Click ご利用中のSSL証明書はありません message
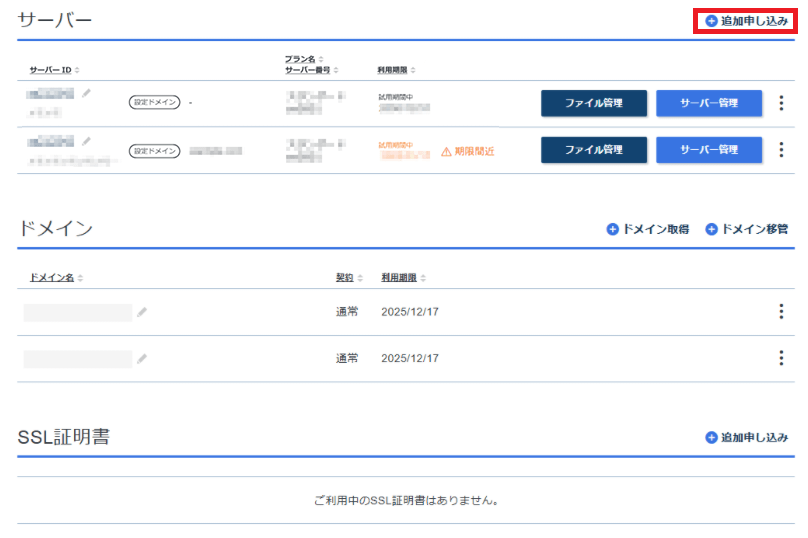The image size is (808, 538). click(x=406, y=500)
